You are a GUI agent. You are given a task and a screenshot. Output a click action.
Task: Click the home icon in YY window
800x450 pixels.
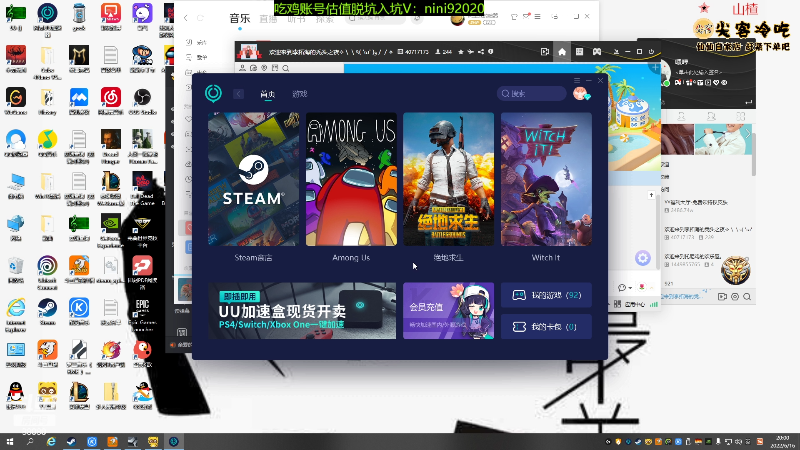point(562,52)
